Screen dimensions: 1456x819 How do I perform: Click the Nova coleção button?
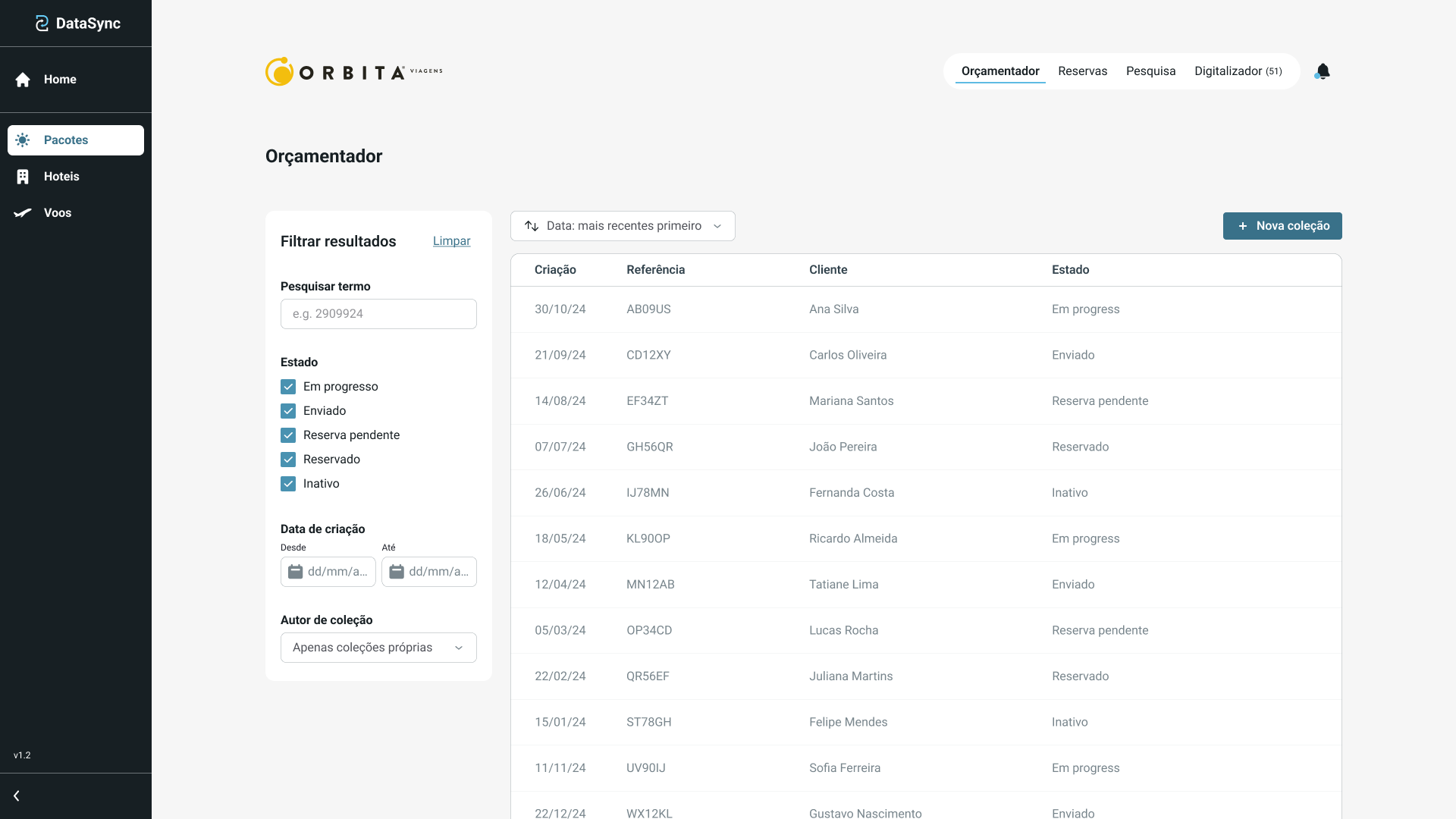(1282, 226)
